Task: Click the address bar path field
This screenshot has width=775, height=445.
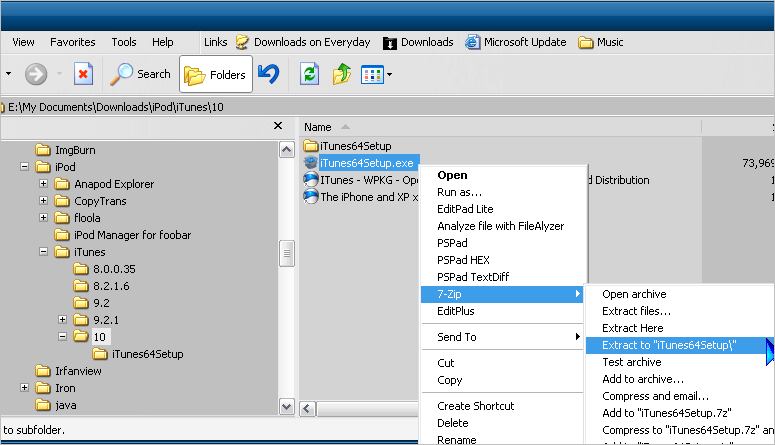Action: click(x=388, y=107)
